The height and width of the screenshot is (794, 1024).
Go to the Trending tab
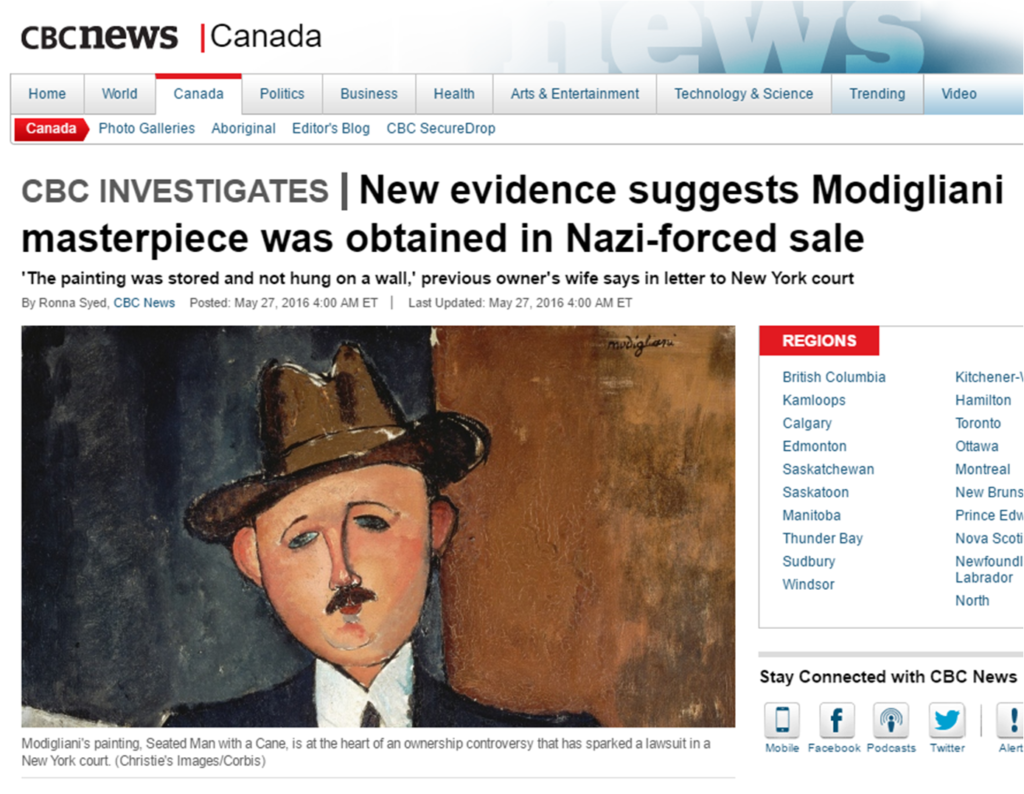[x=877, y=94]
